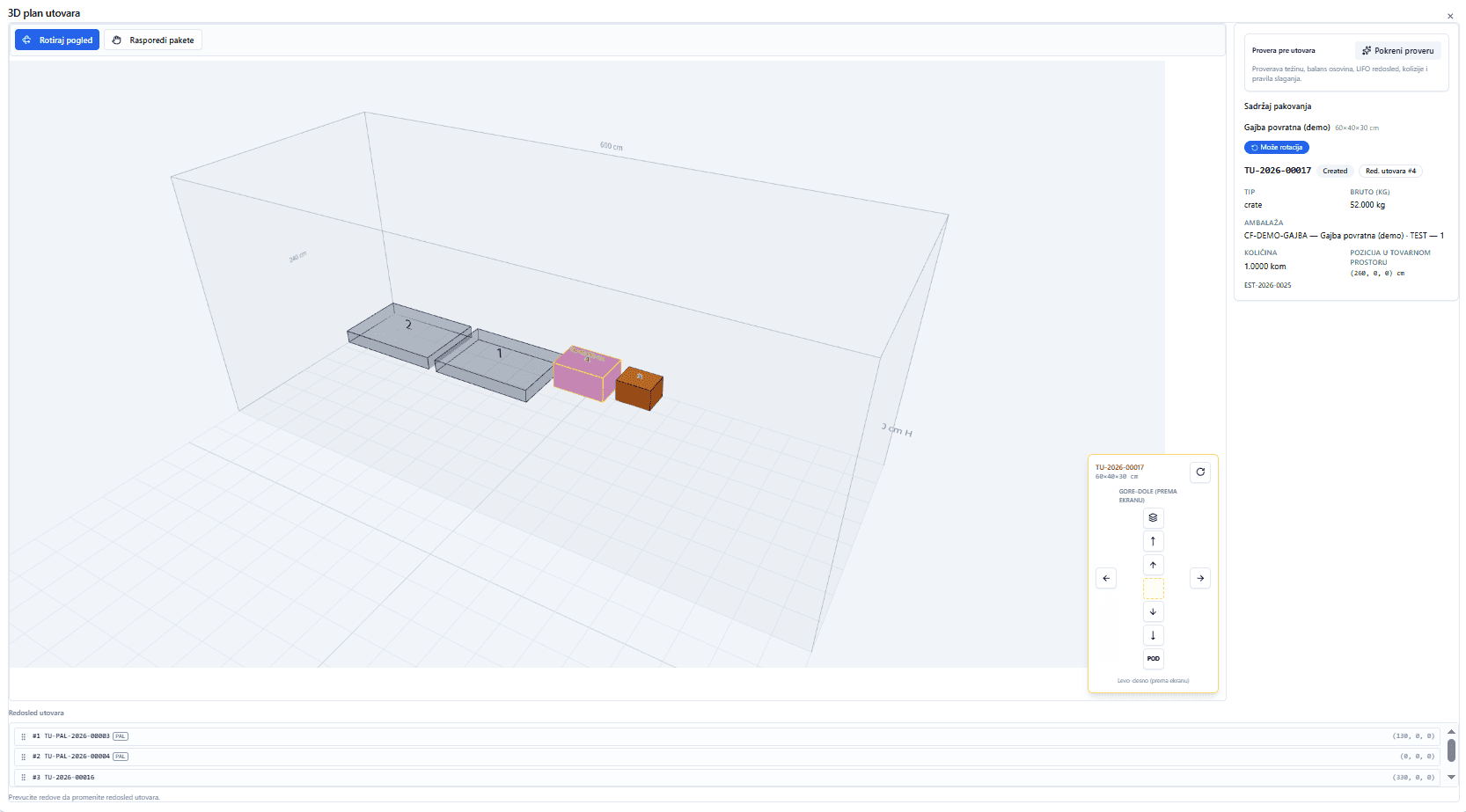
Task: Grab drag handle of row #2 TU-PAL-2026-00004
Action: tap(24, 757)
